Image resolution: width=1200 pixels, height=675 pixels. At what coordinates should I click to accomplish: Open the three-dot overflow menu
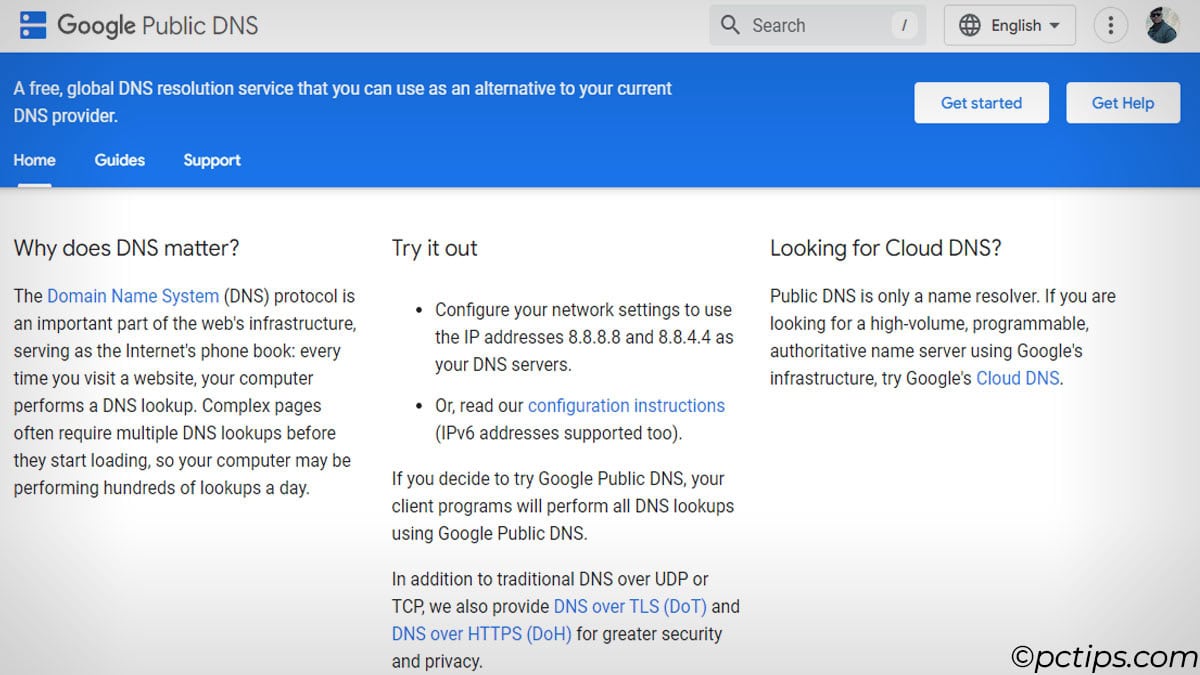click(x=1110, y=25)
